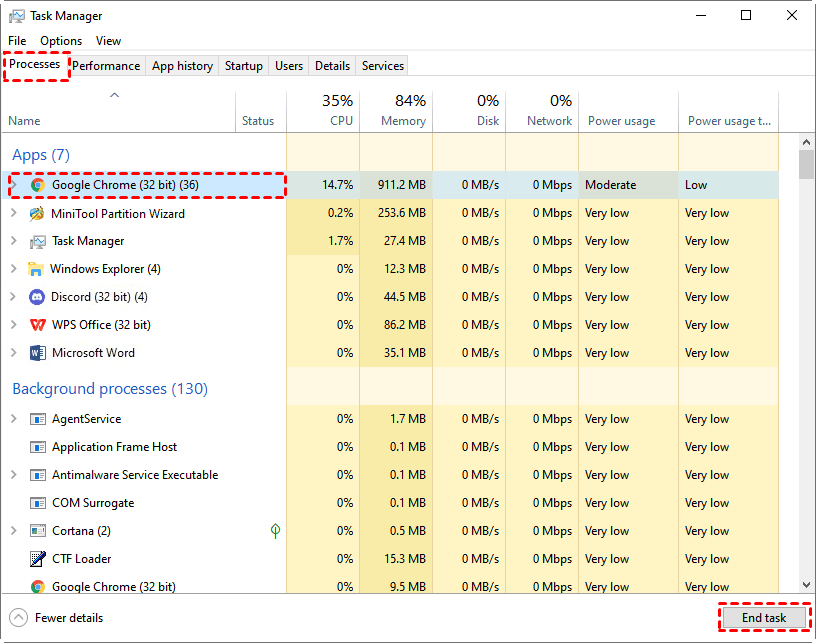
Task: Click the Windows Explorer folder icon
Action: click(x=35, y=269)
